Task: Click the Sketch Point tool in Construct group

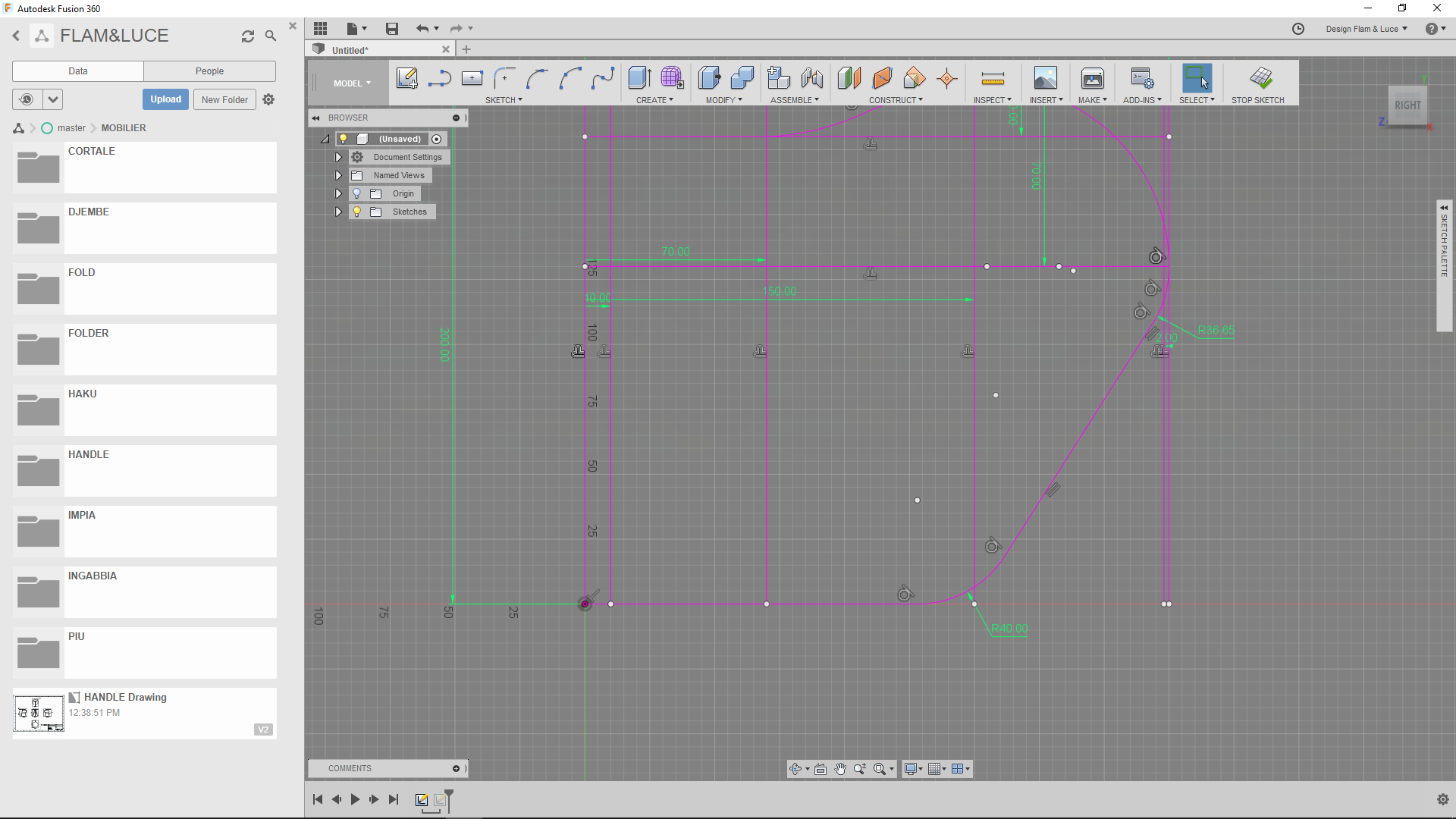Action: (947, 77)
